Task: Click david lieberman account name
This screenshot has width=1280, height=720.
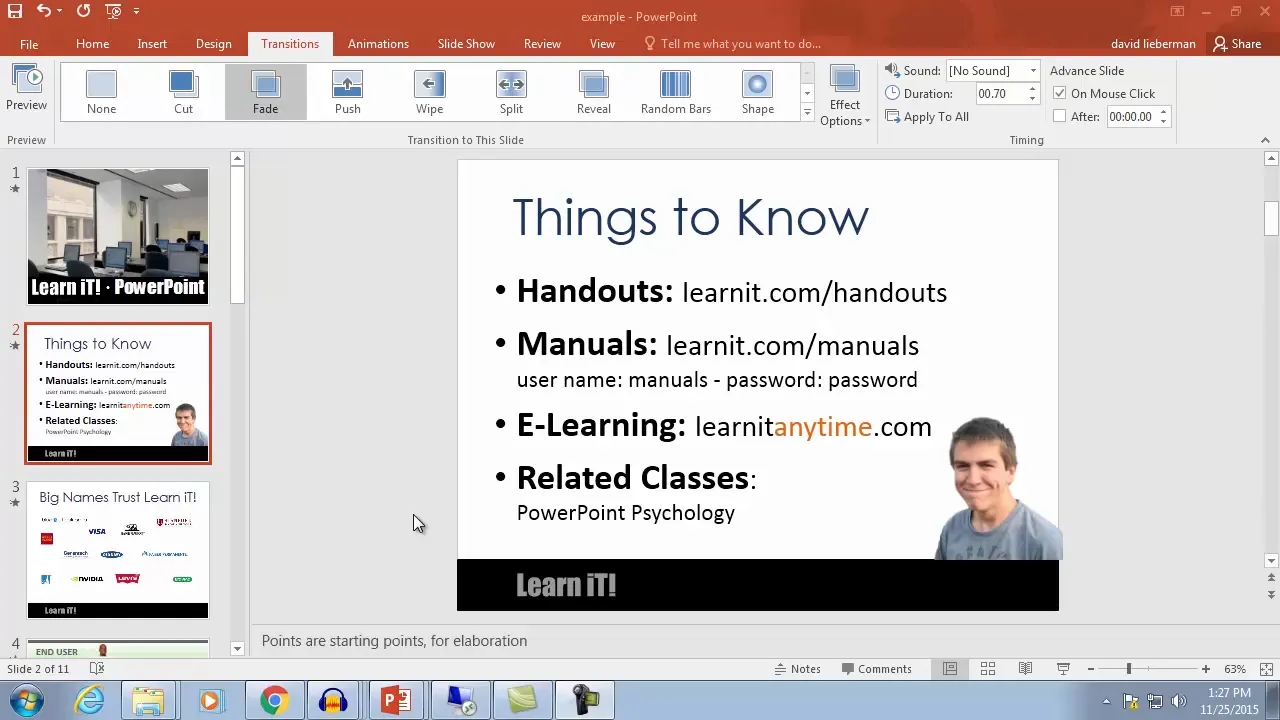Action: coord(1153,44)
